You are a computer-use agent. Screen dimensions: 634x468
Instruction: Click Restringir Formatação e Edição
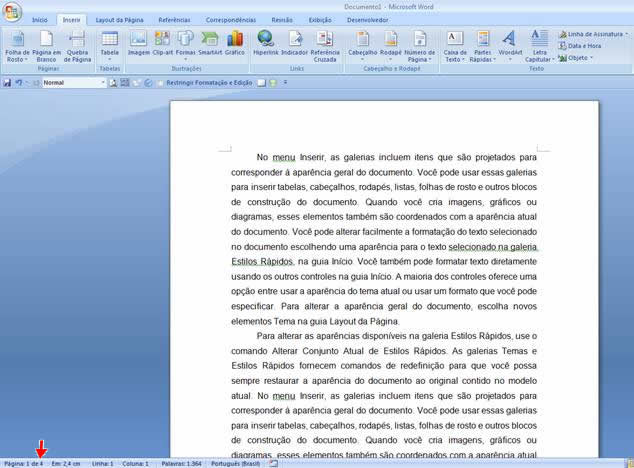pos(209,83)
